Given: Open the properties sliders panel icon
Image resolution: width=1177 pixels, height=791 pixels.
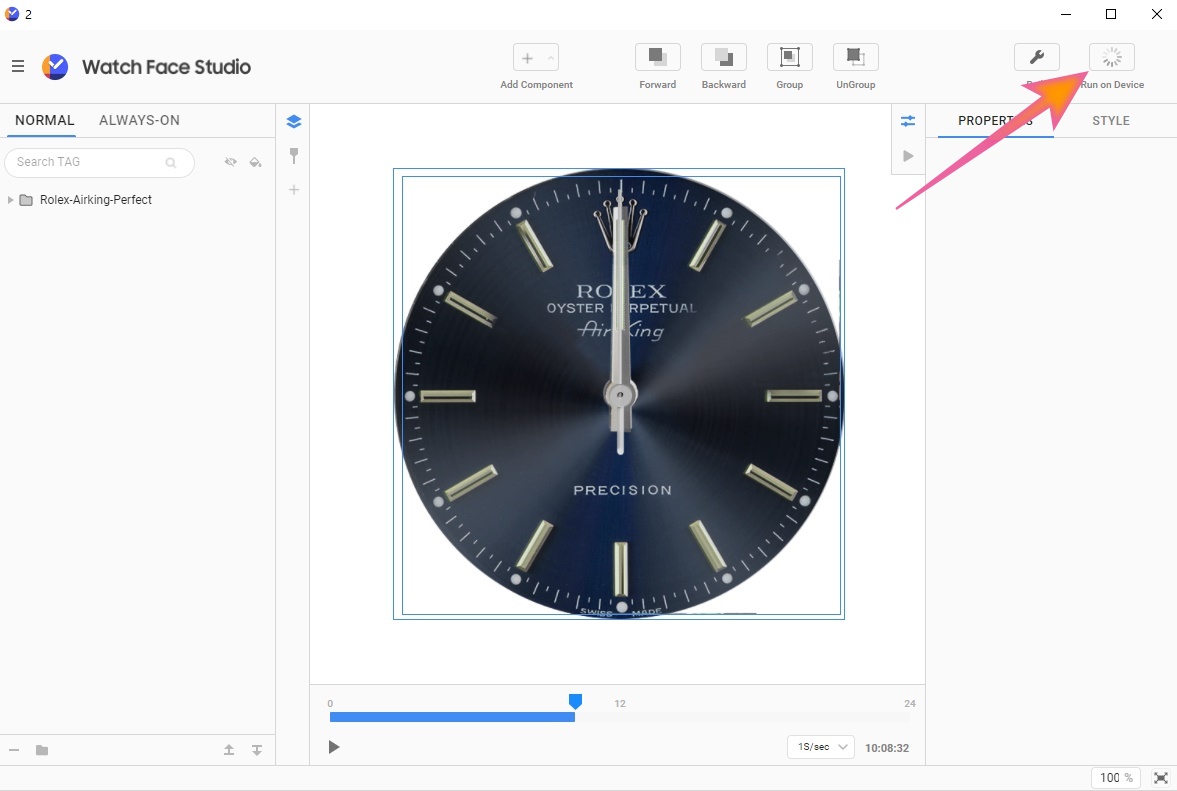Looking at the screenshot, I should tap(908, 121).
